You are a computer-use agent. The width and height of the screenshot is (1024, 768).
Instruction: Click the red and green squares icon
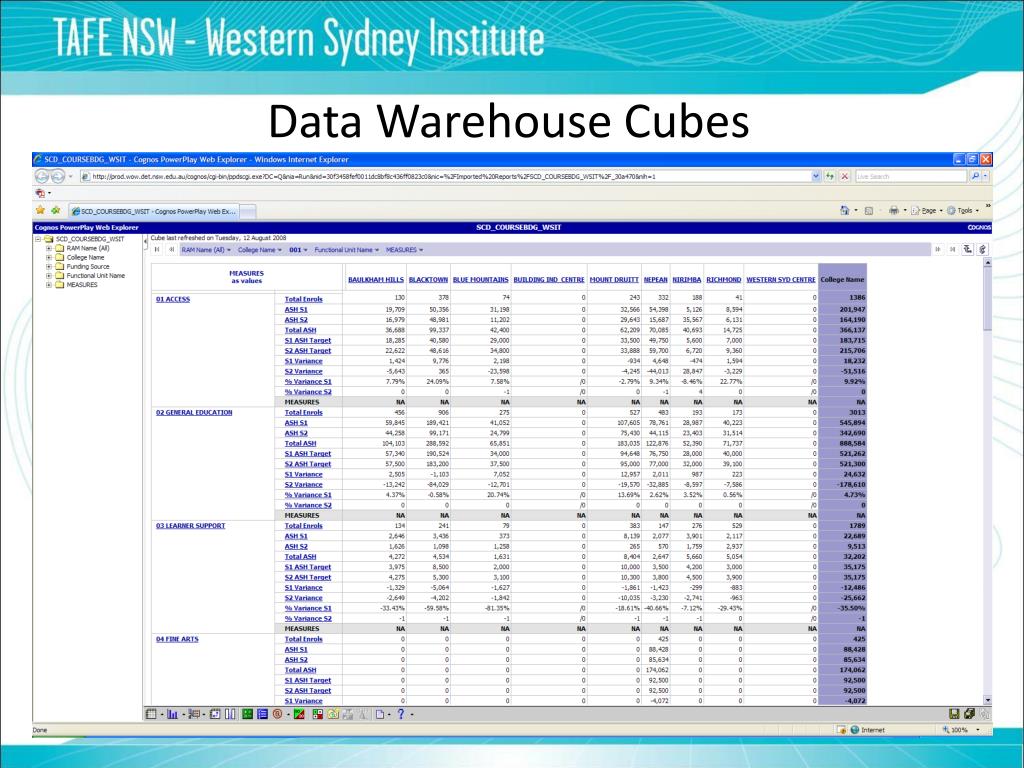pyautogui.click(x=318, y=714)
